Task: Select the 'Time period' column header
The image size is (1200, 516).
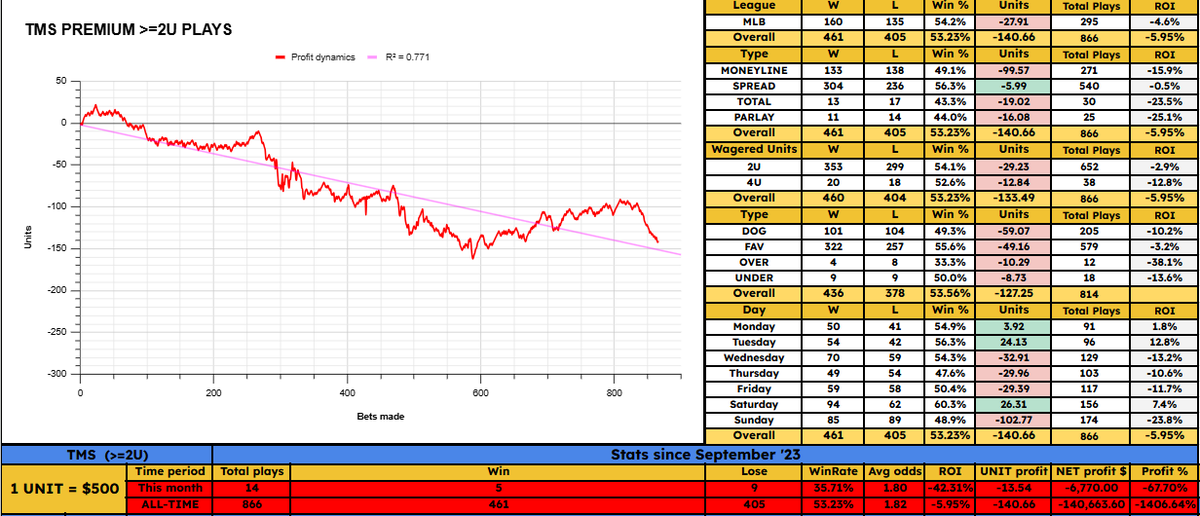Action: pos(169,471)
